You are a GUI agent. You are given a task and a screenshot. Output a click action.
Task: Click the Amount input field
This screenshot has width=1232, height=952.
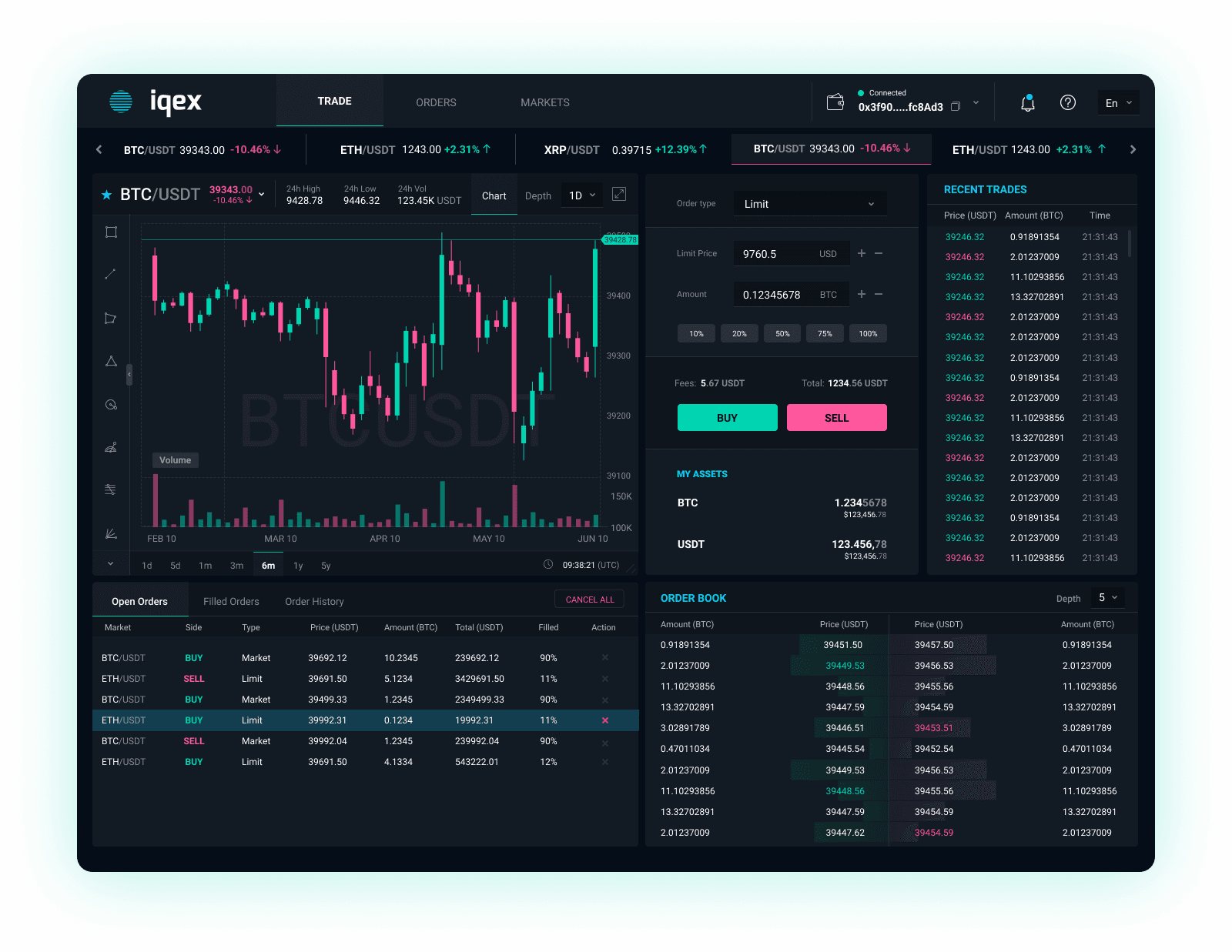(791, 294)
